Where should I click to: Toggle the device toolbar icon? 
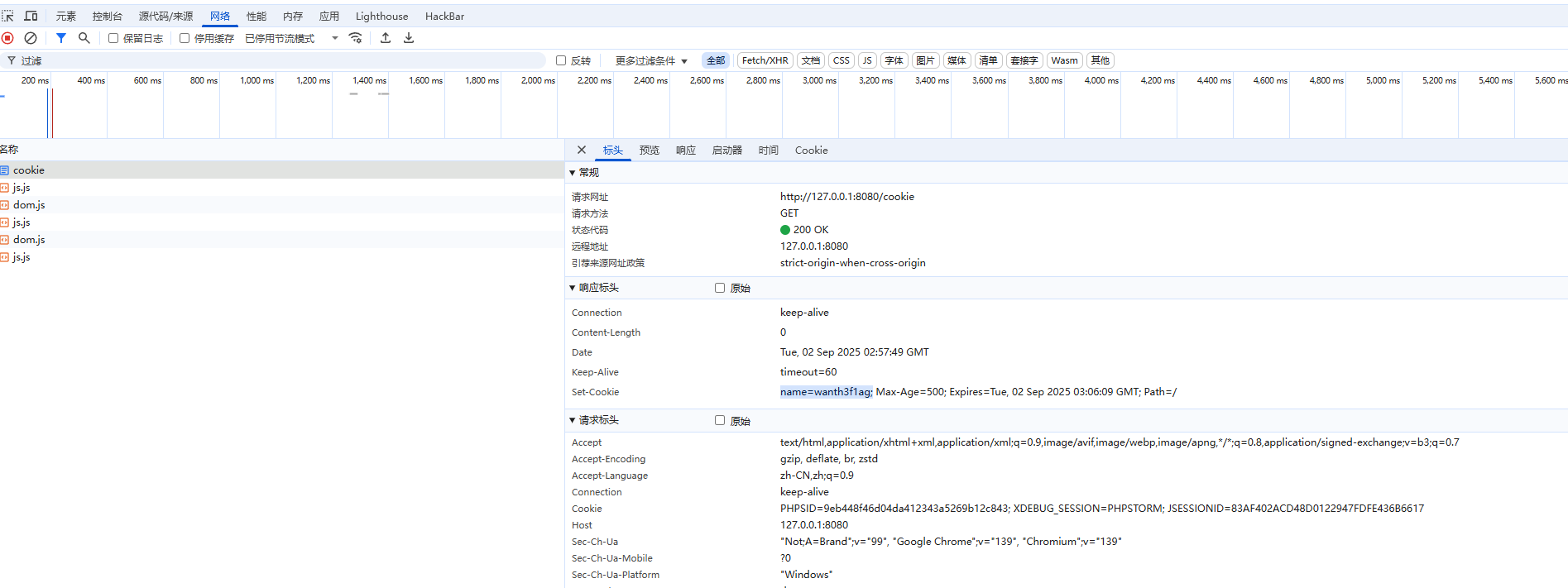(31, 16)
